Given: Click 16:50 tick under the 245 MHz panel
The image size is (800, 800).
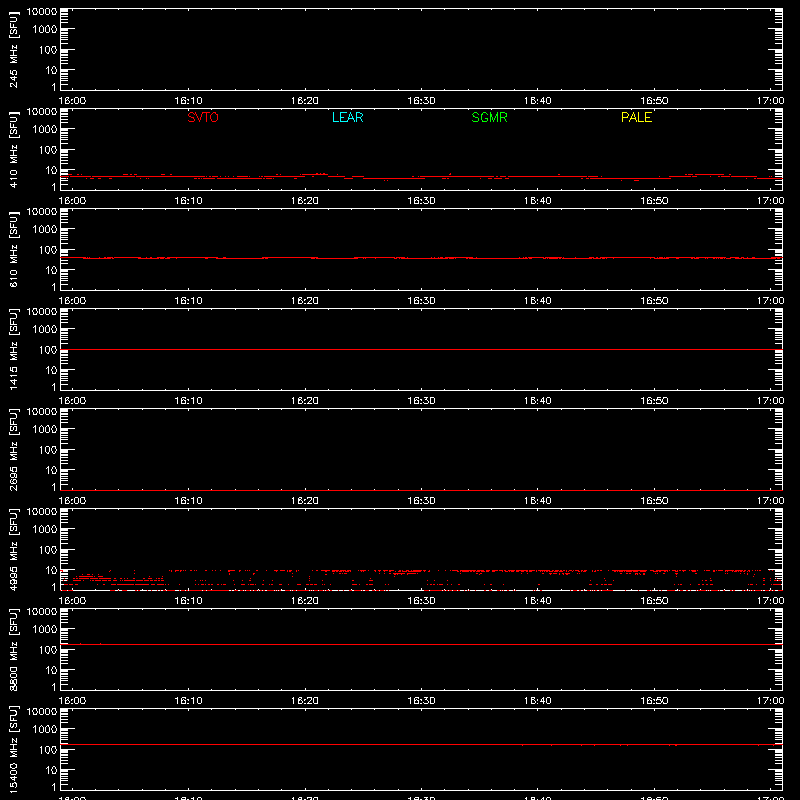Looking at the screenshot, I should [x=654, y=101].
